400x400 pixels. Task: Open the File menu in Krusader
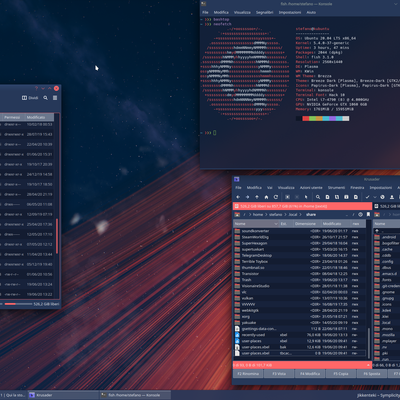point(238,188)
